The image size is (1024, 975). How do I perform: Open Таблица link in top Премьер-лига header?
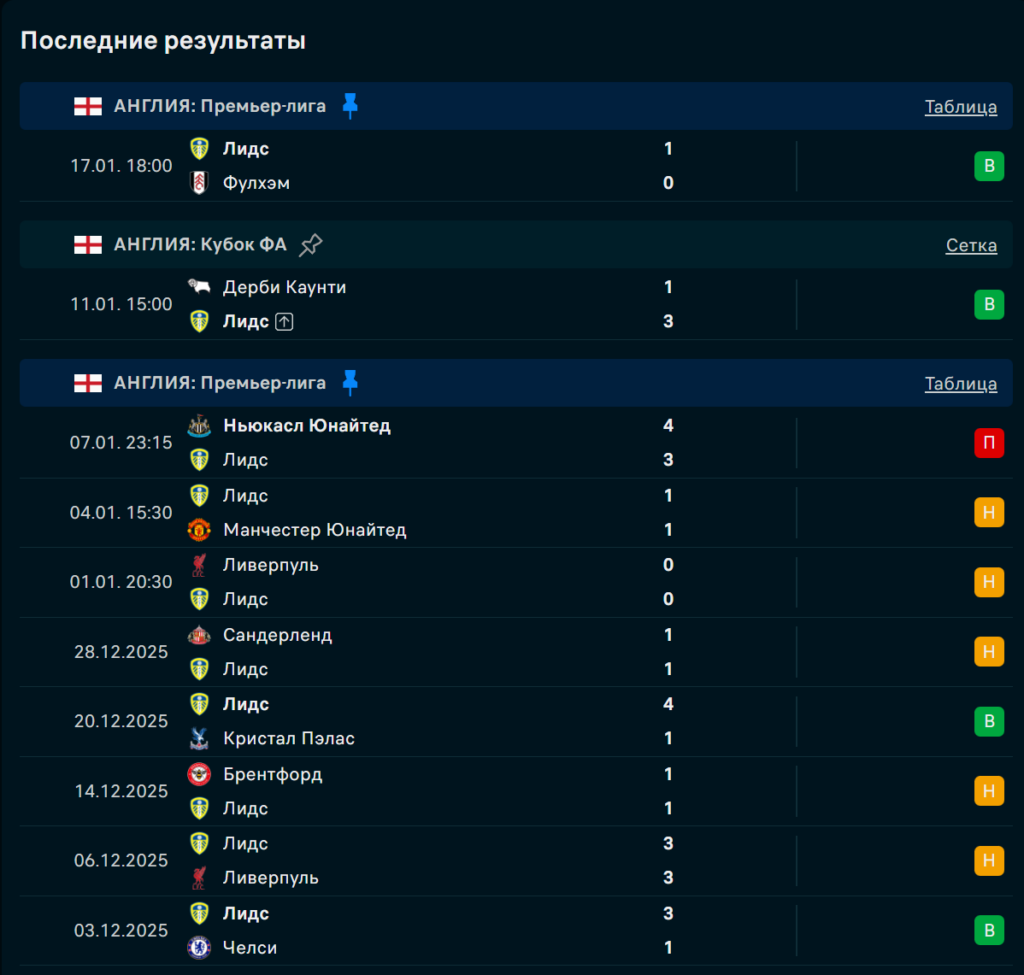(960, 107)
